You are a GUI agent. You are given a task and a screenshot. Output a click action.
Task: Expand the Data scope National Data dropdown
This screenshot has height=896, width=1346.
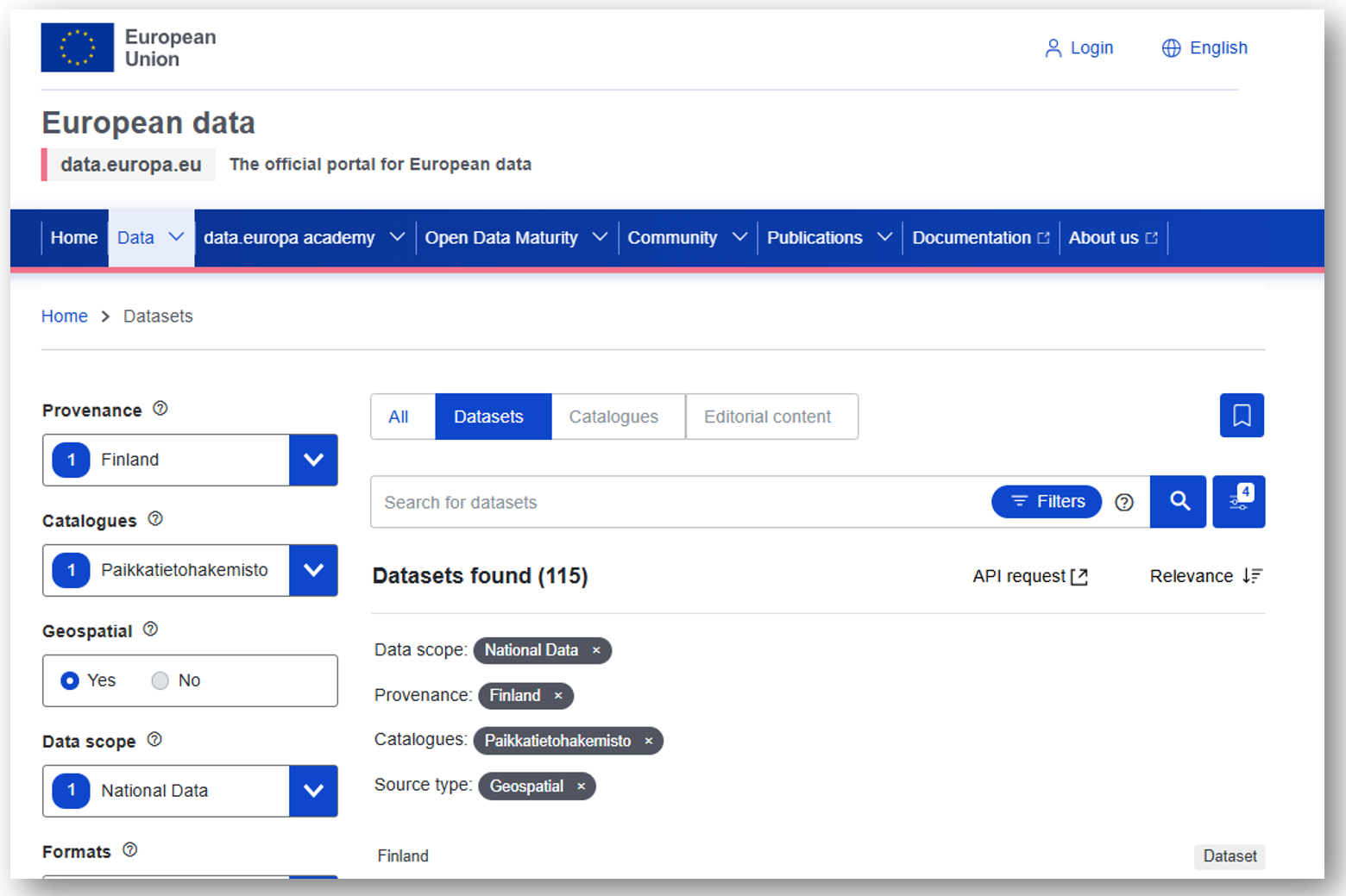point(313,791)
